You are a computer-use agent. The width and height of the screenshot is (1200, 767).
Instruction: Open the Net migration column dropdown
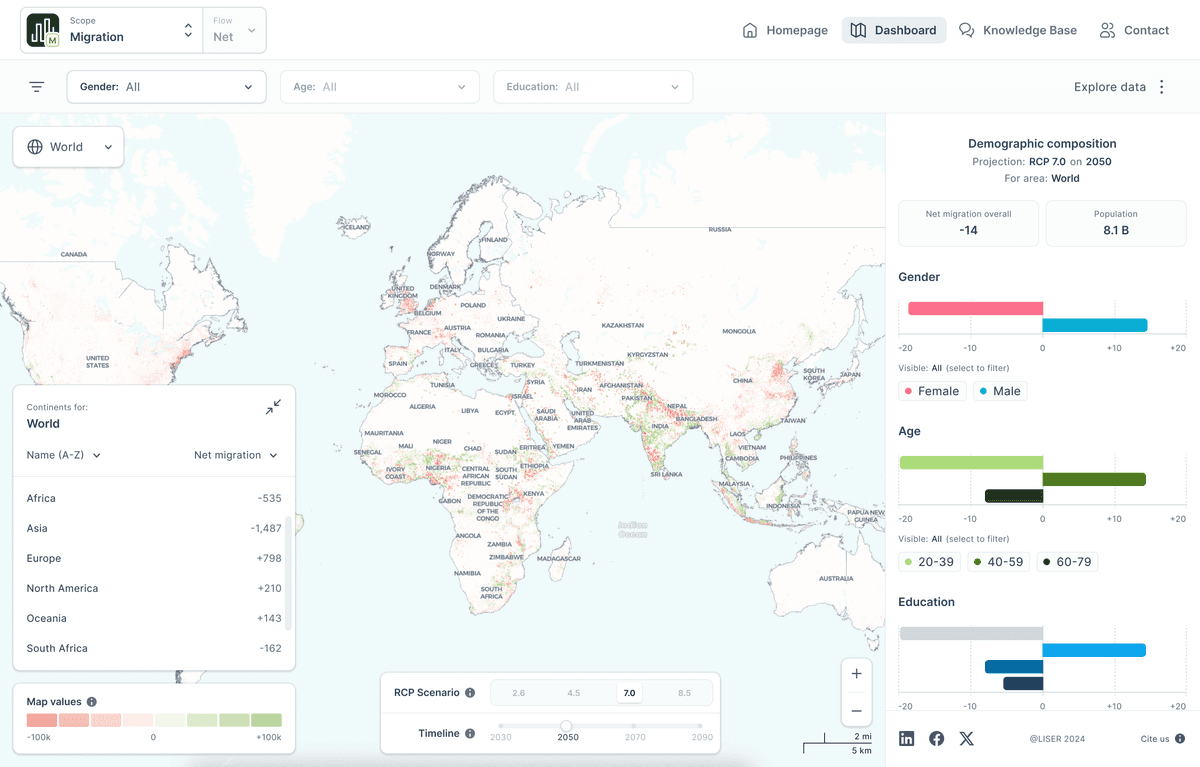(x=236, y=455)
